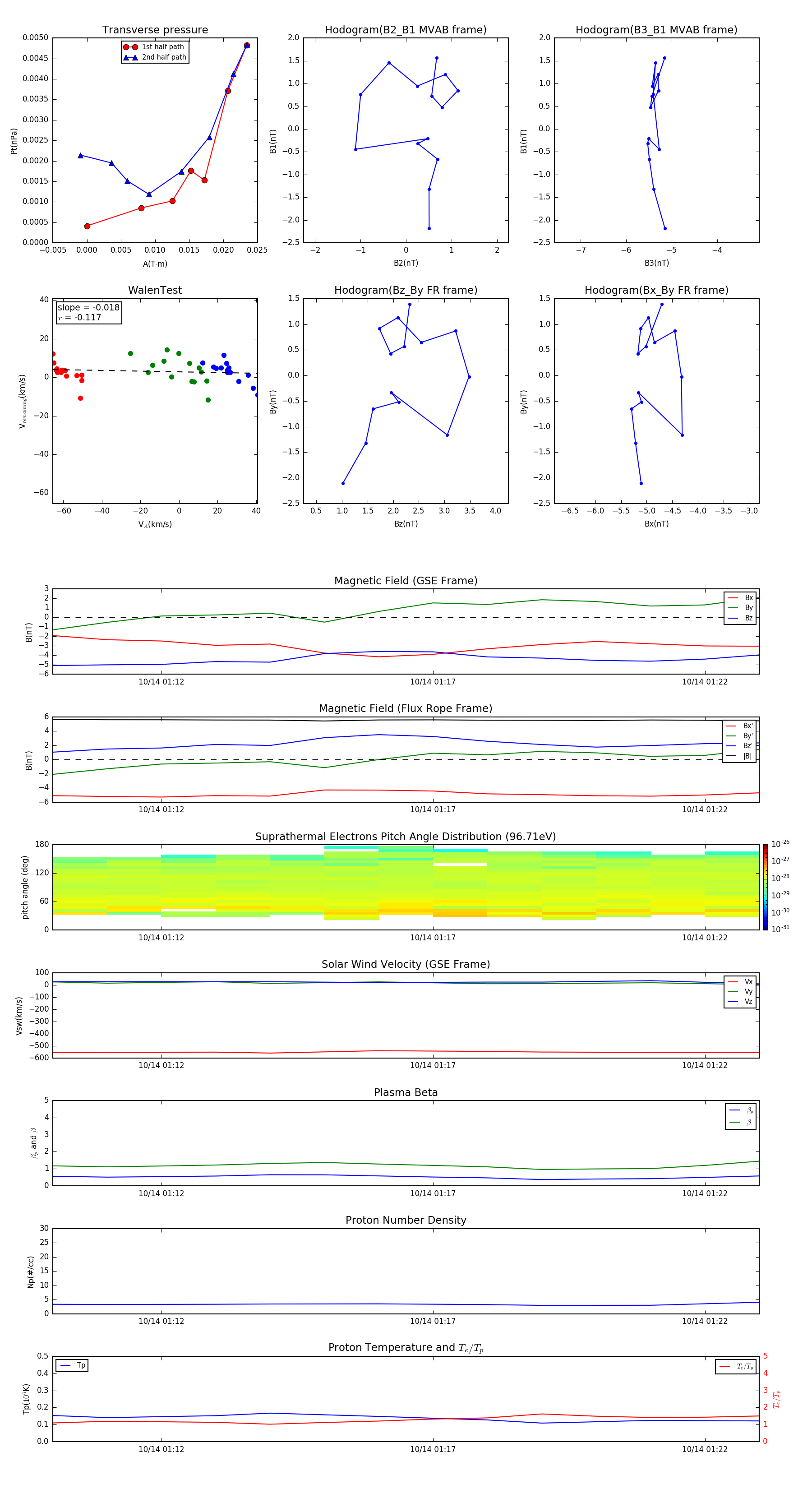Click the β_p legend entry in Plasma Beta

point(741,1110)
